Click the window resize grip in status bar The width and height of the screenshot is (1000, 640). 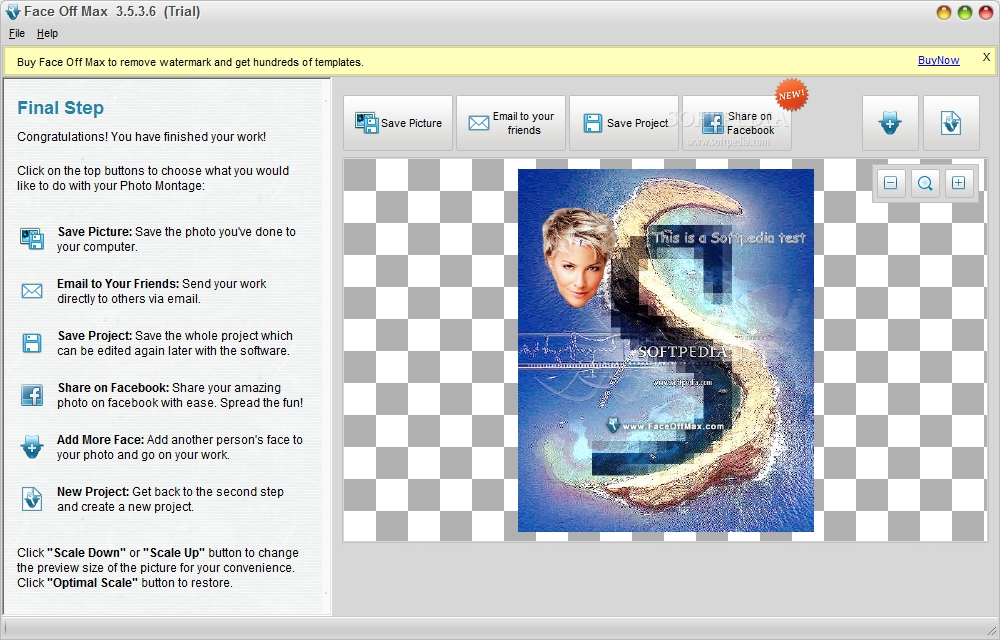click(990, 630)
